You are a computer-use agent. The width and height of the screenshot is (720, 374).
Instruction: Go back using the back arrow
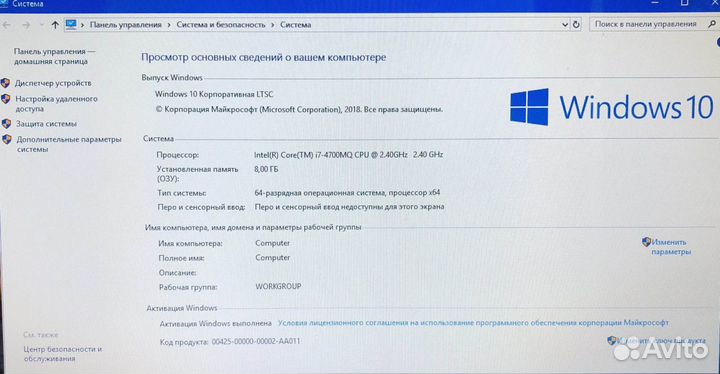pyautogui.click(x=6, y=25)
